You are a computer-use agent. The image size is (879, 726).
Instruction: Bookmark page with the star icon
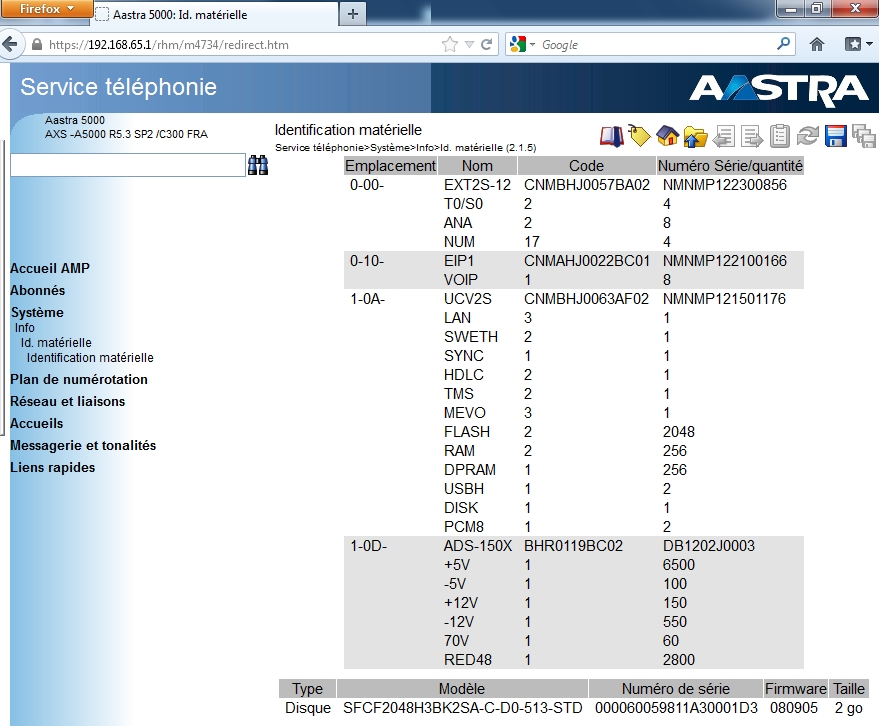450,44
